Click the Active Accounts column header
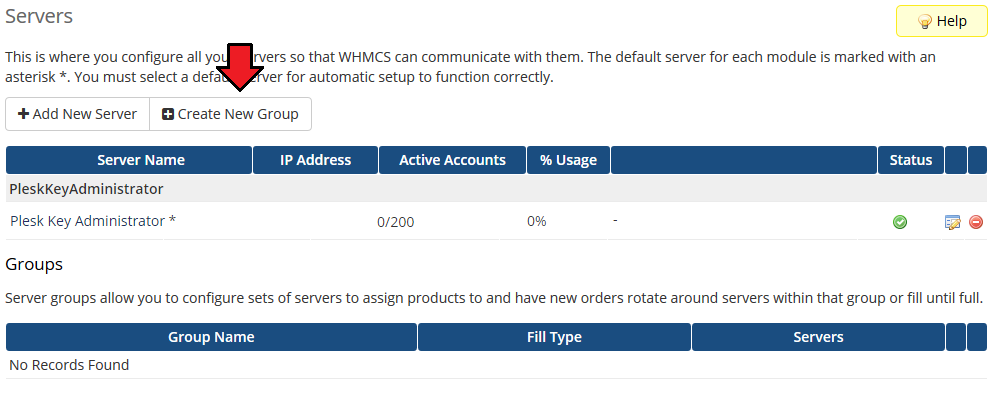The width and height of the screenshot is (995, 403). [x=452, y=160]
